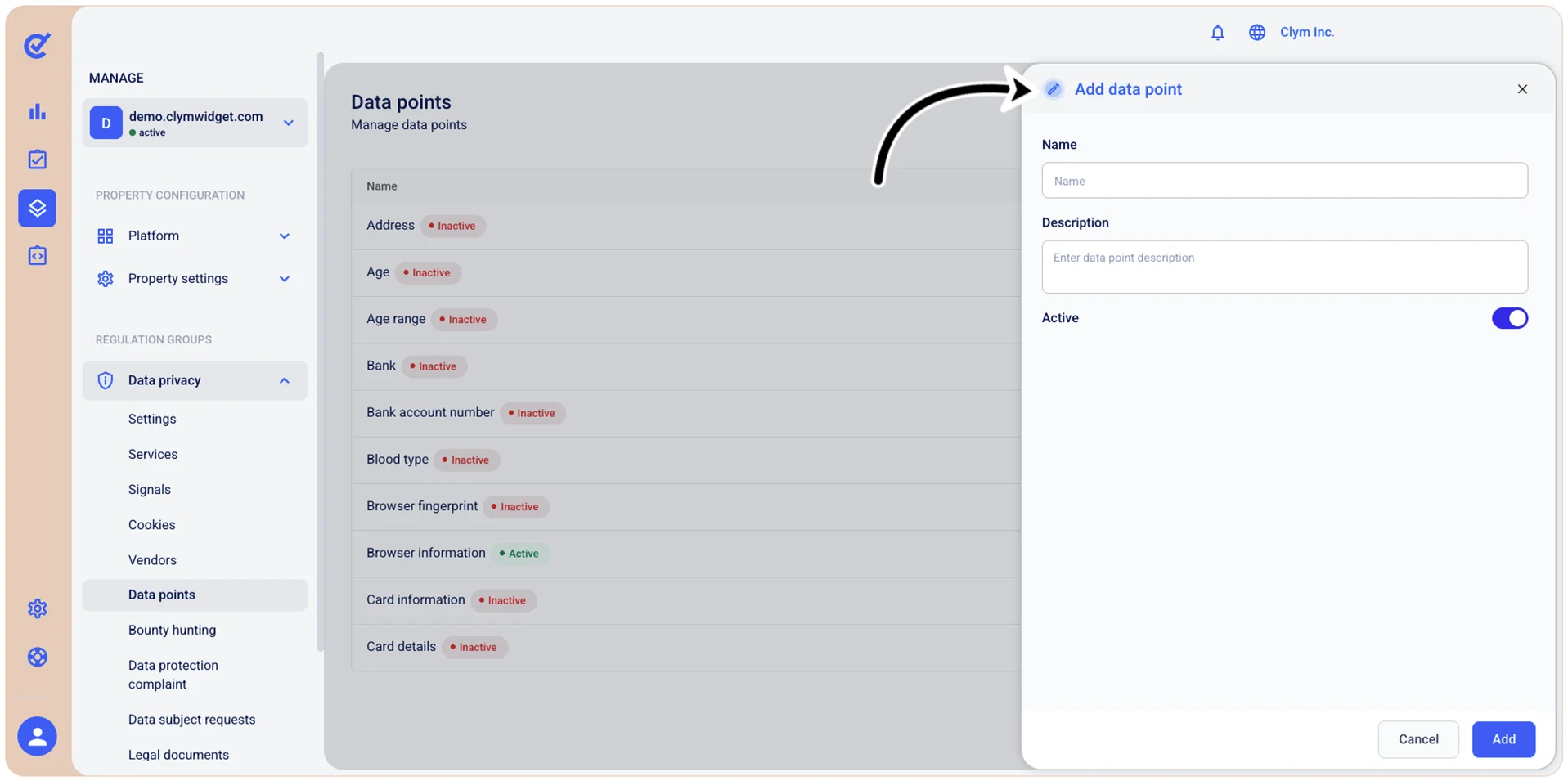Viewport: 1568px width, 781px height.
Task: Open Data subject requests item
Action: (x=191, y=720)
